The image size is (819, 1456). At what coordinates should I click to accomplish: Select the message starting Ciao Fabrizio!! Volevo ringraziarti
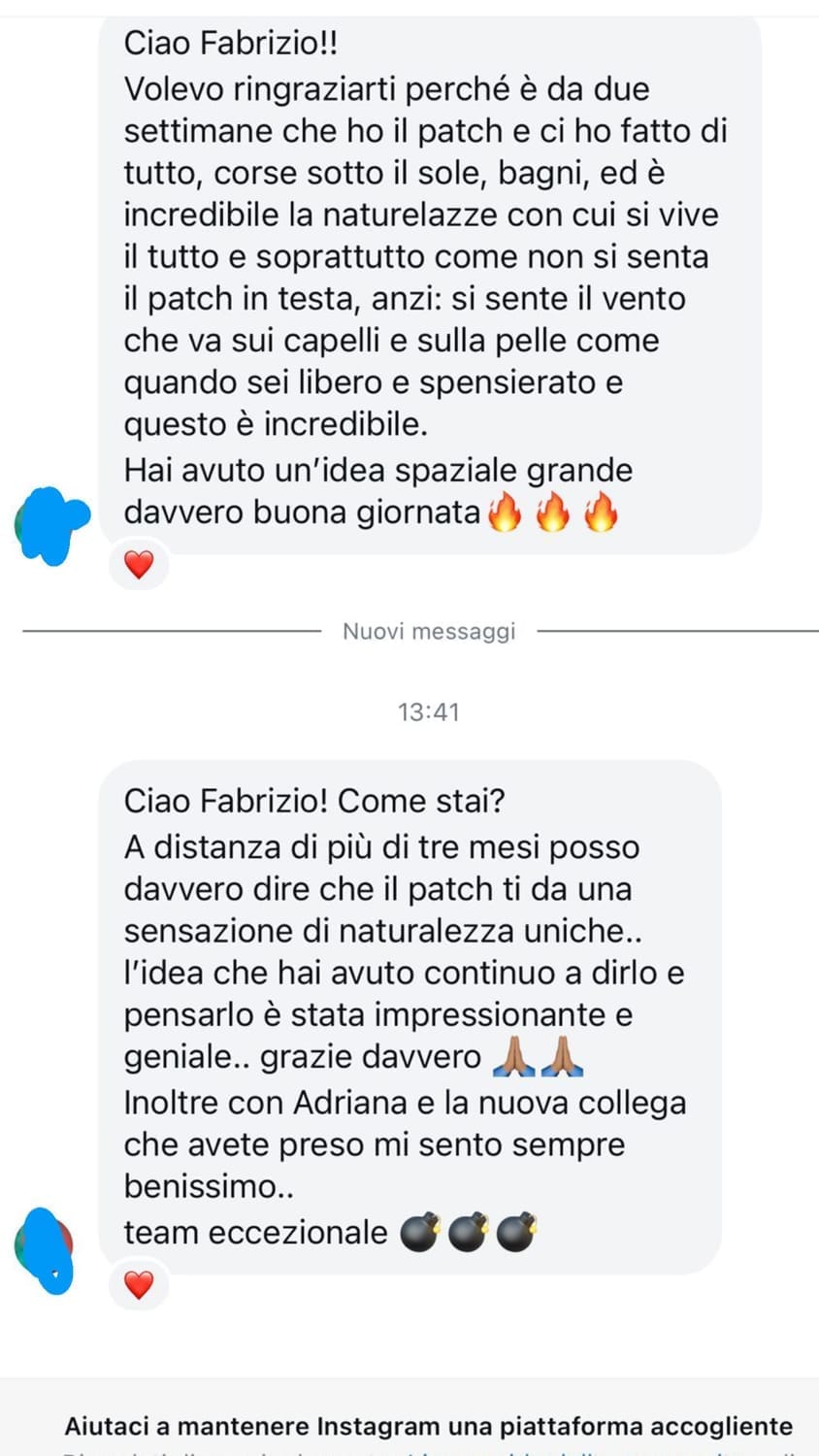point(430,282)
